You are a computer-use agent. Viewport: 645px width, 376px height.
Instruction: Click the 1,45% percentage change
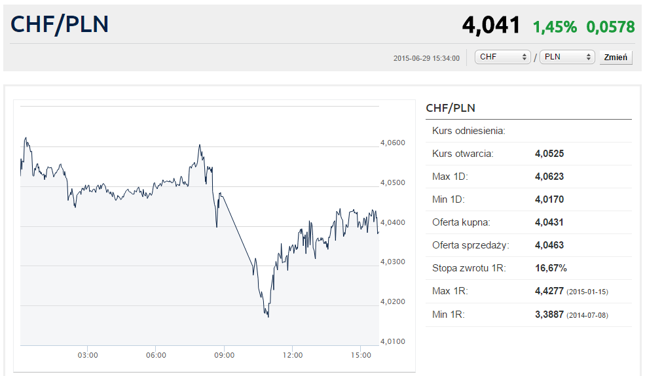[555, 27]
